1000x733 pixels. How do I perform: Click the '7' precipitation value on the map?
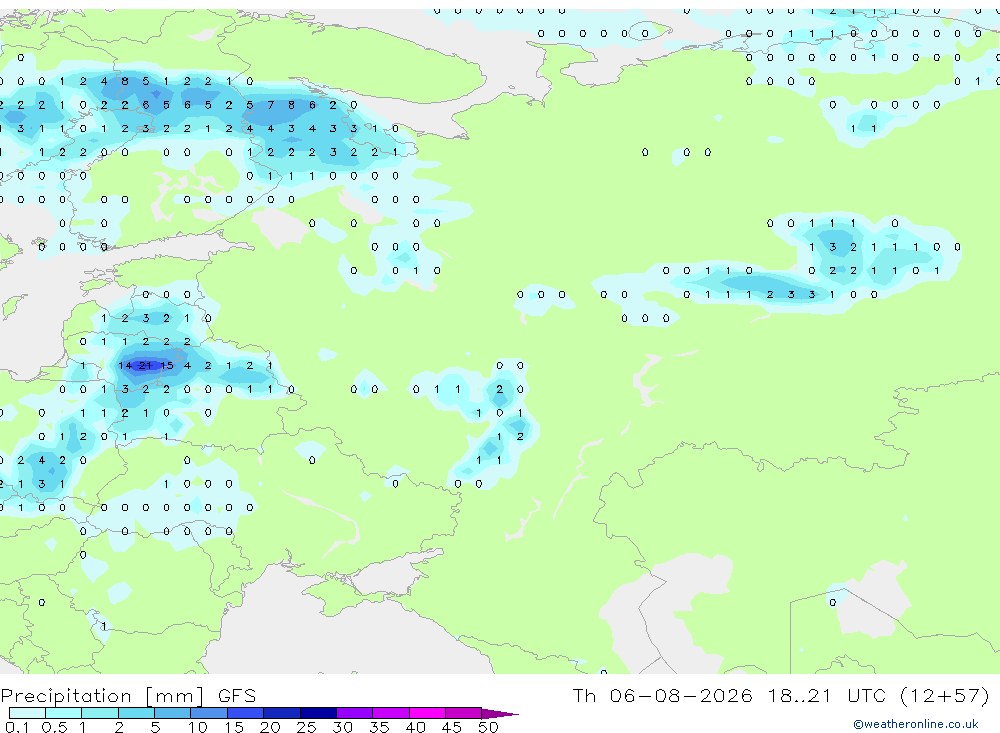click(270, 105)
